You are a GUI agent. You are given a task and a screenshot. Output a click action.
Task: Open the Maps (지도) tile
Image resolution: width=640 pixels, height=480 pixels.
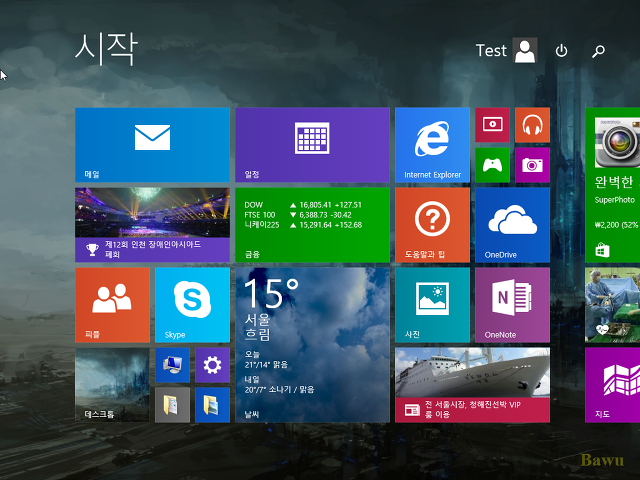point(612,385)
